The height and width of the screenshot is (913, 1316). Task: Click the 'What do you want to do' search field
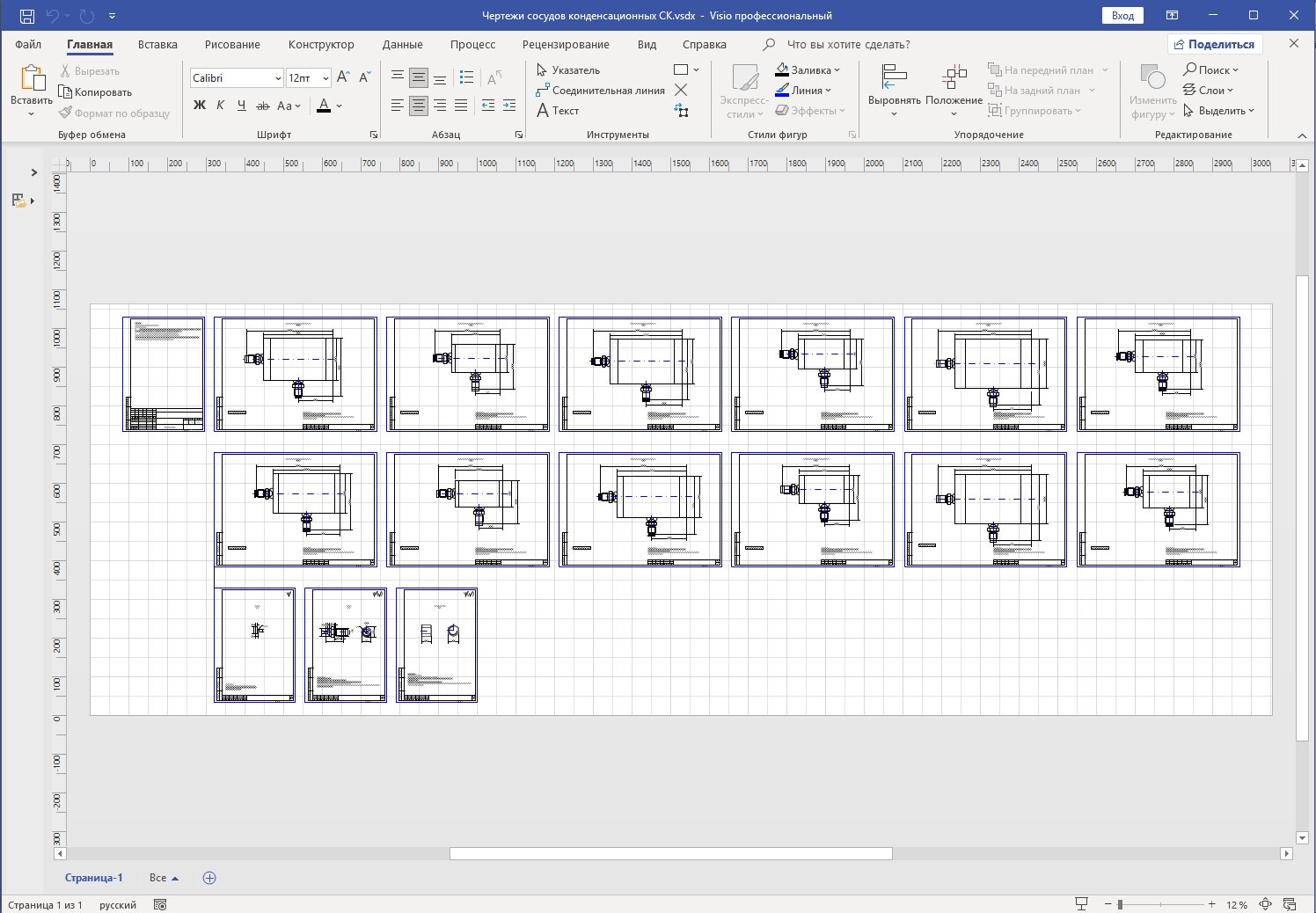[848, 45]
